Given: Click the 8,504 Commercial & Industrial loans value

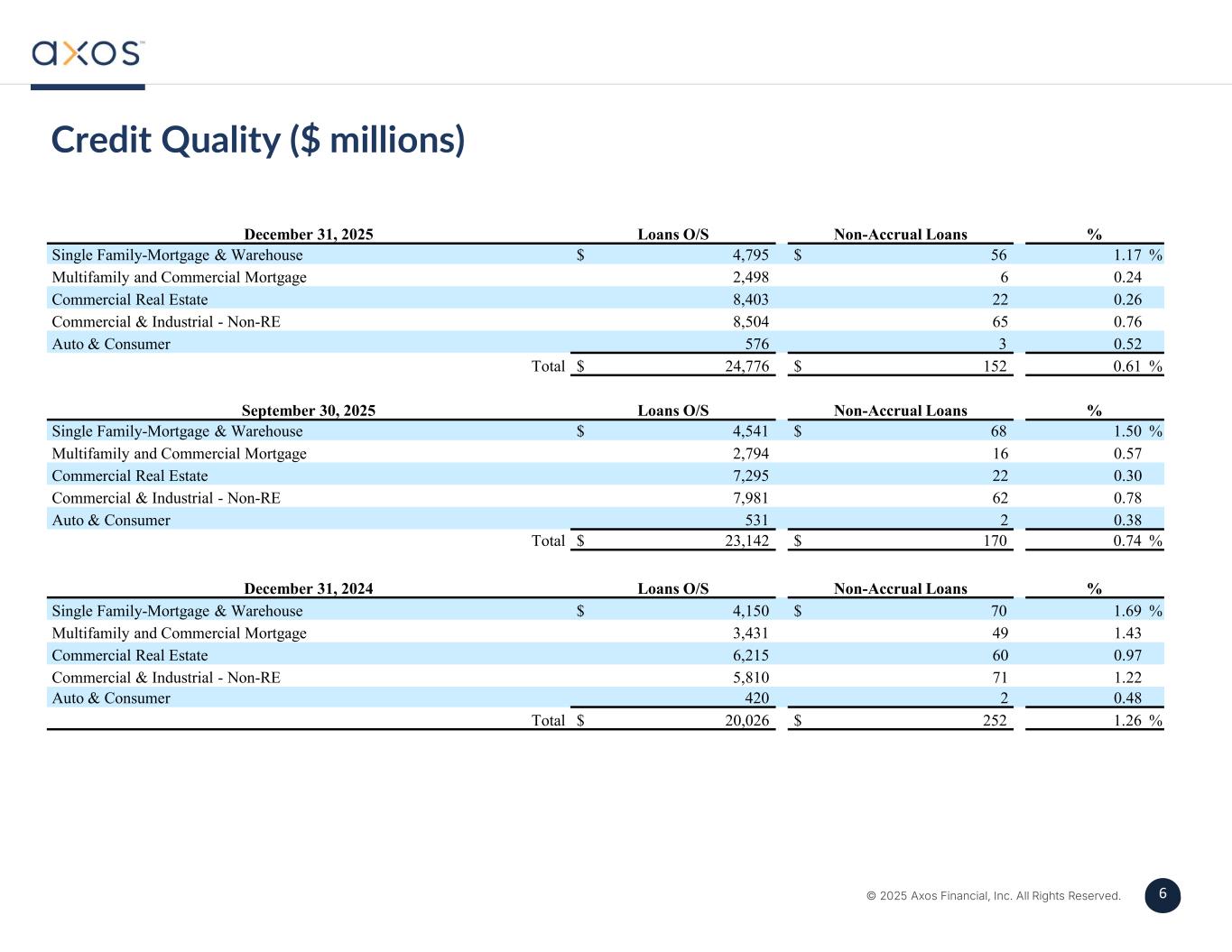Looking at the screenshot, I should 750,322.
